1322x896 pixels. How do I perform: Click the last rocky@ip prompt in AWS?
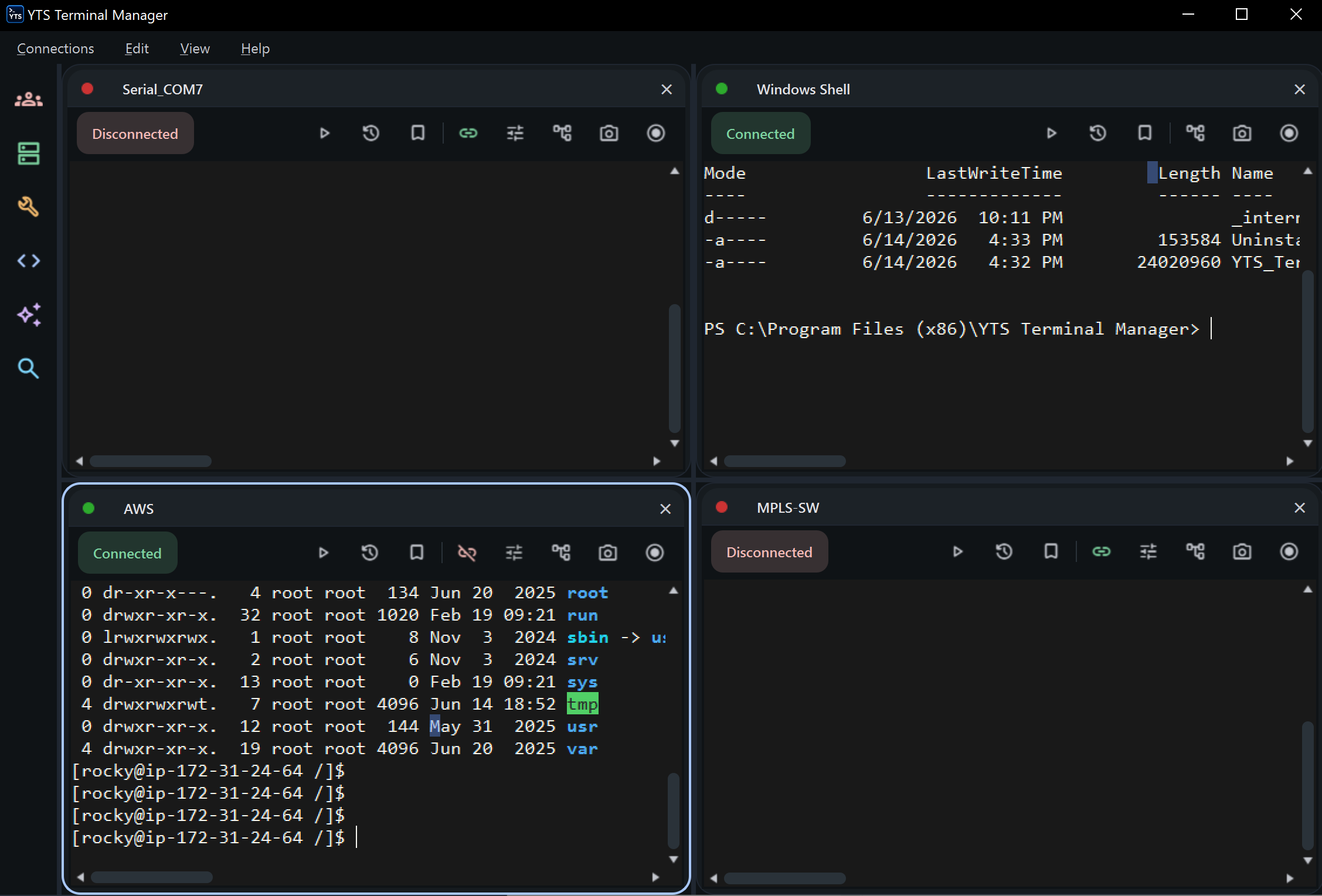pos(208,838)
